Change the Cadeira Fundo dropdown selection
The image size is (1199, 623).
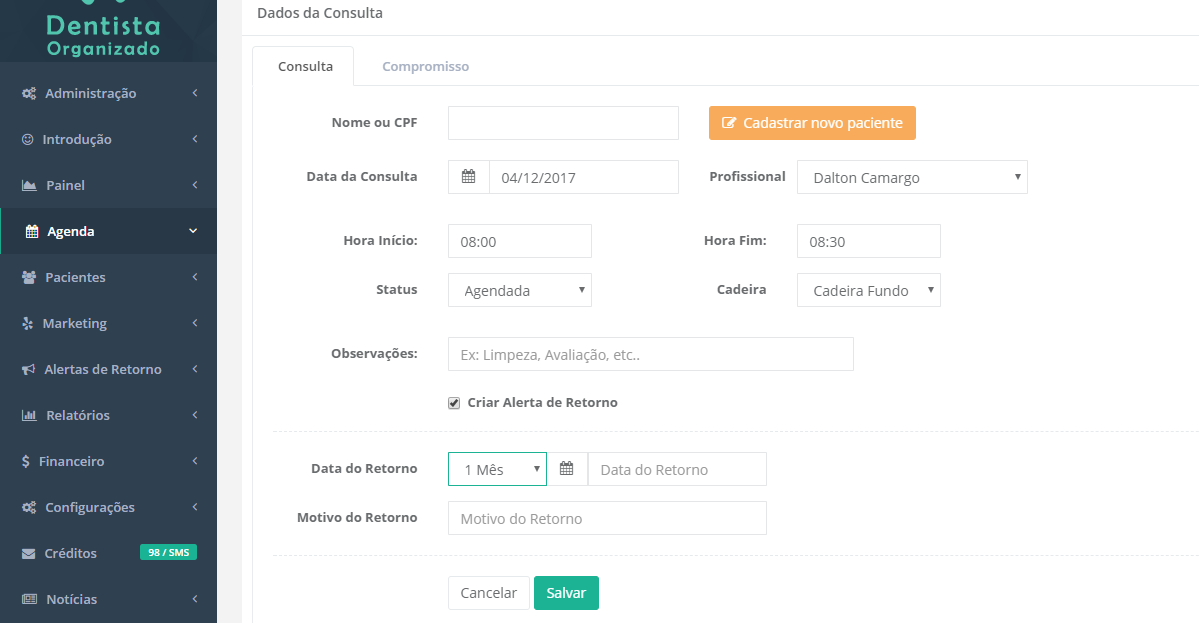(867, 290)
